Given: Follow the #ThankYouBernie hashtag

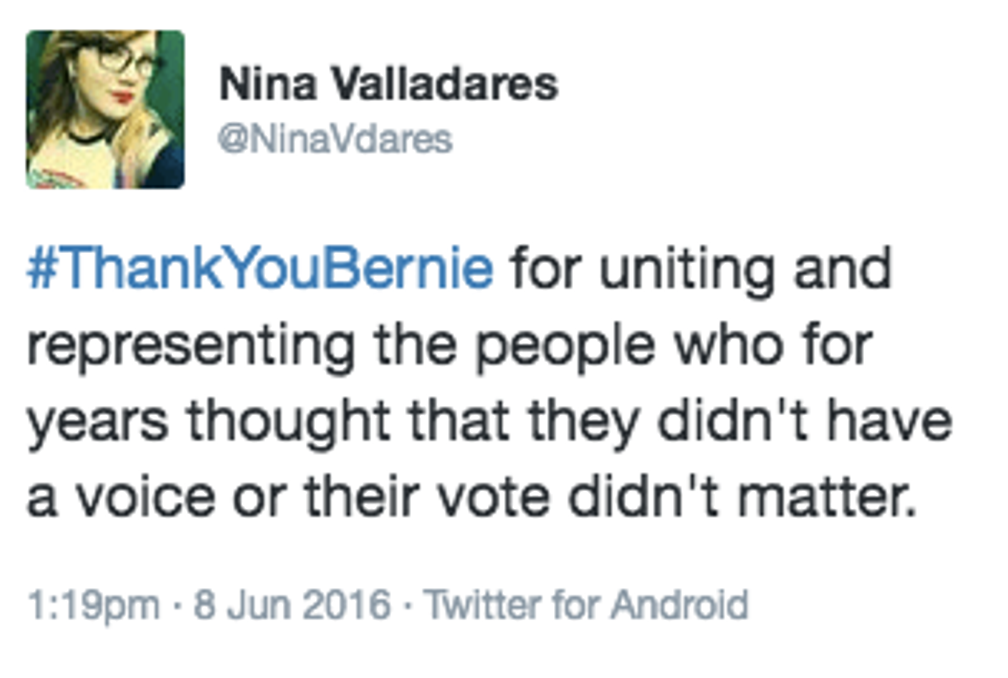Looking at the screenshot, I should [260, 267].
